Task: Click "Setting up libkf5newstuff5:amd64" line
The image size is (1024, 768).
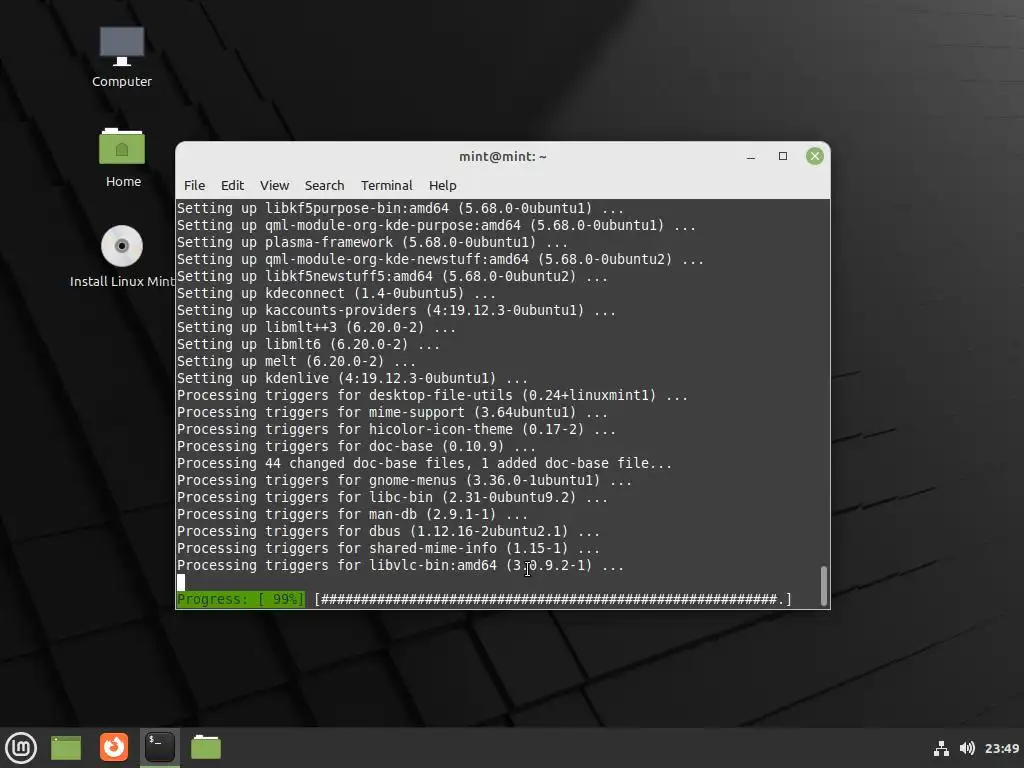Action: point(392,276)
